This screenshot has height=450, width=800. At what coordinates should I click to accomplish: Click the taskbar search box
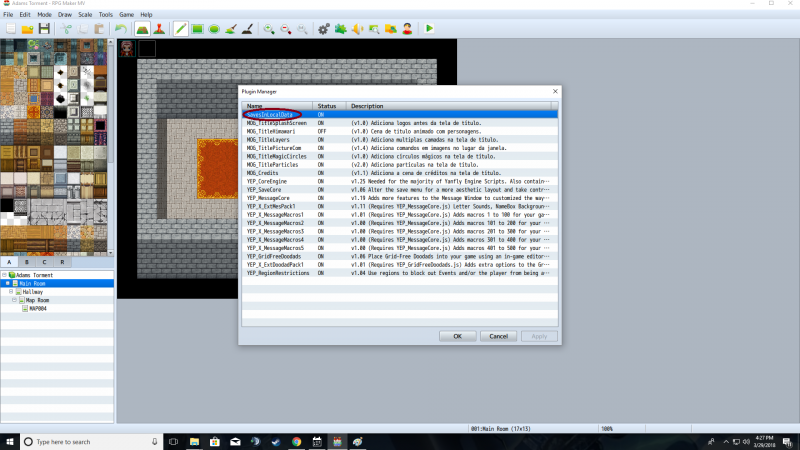click(x=92, y=442)
